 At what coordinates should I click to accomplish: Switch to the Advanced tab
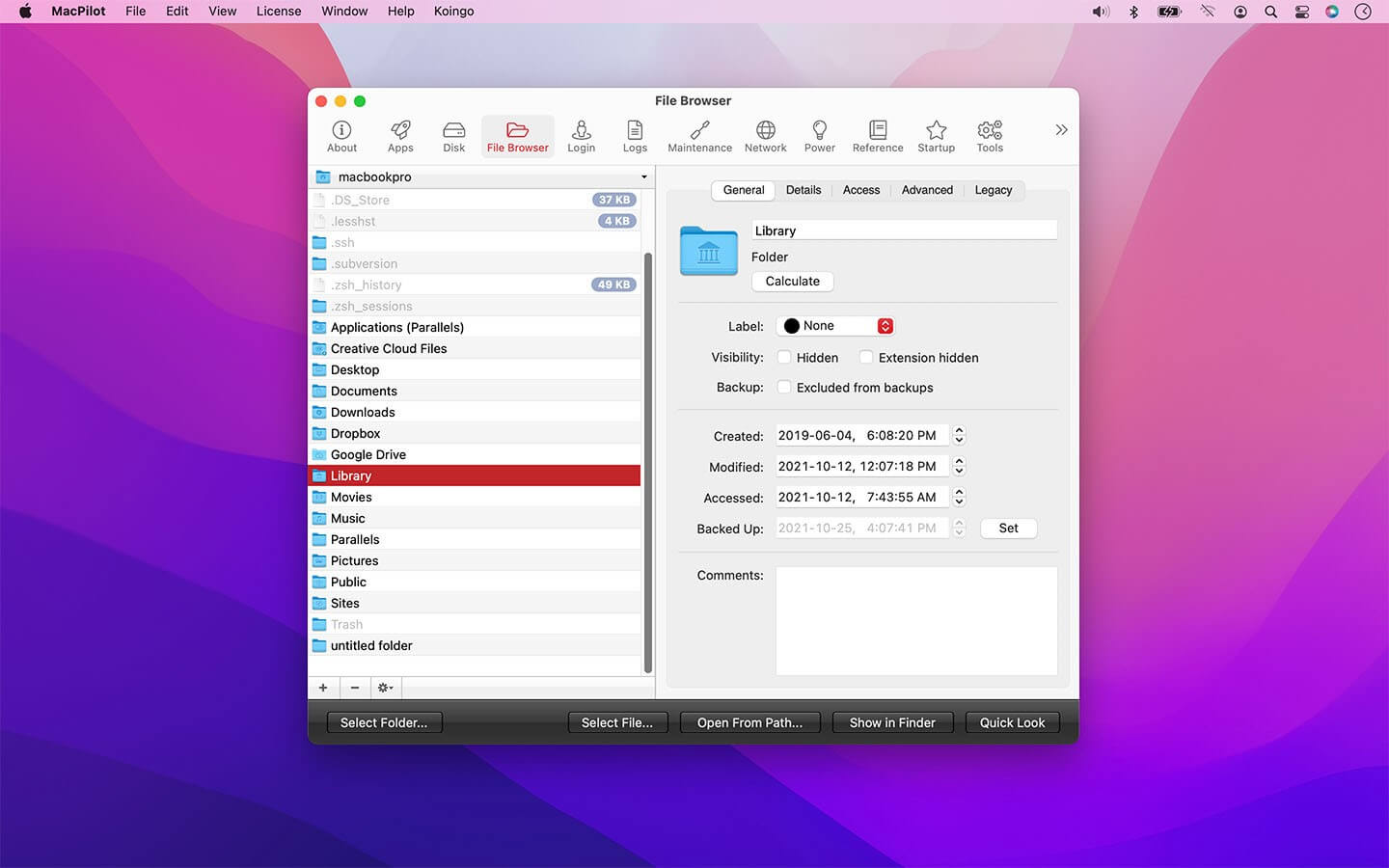[x=926, y=190]
